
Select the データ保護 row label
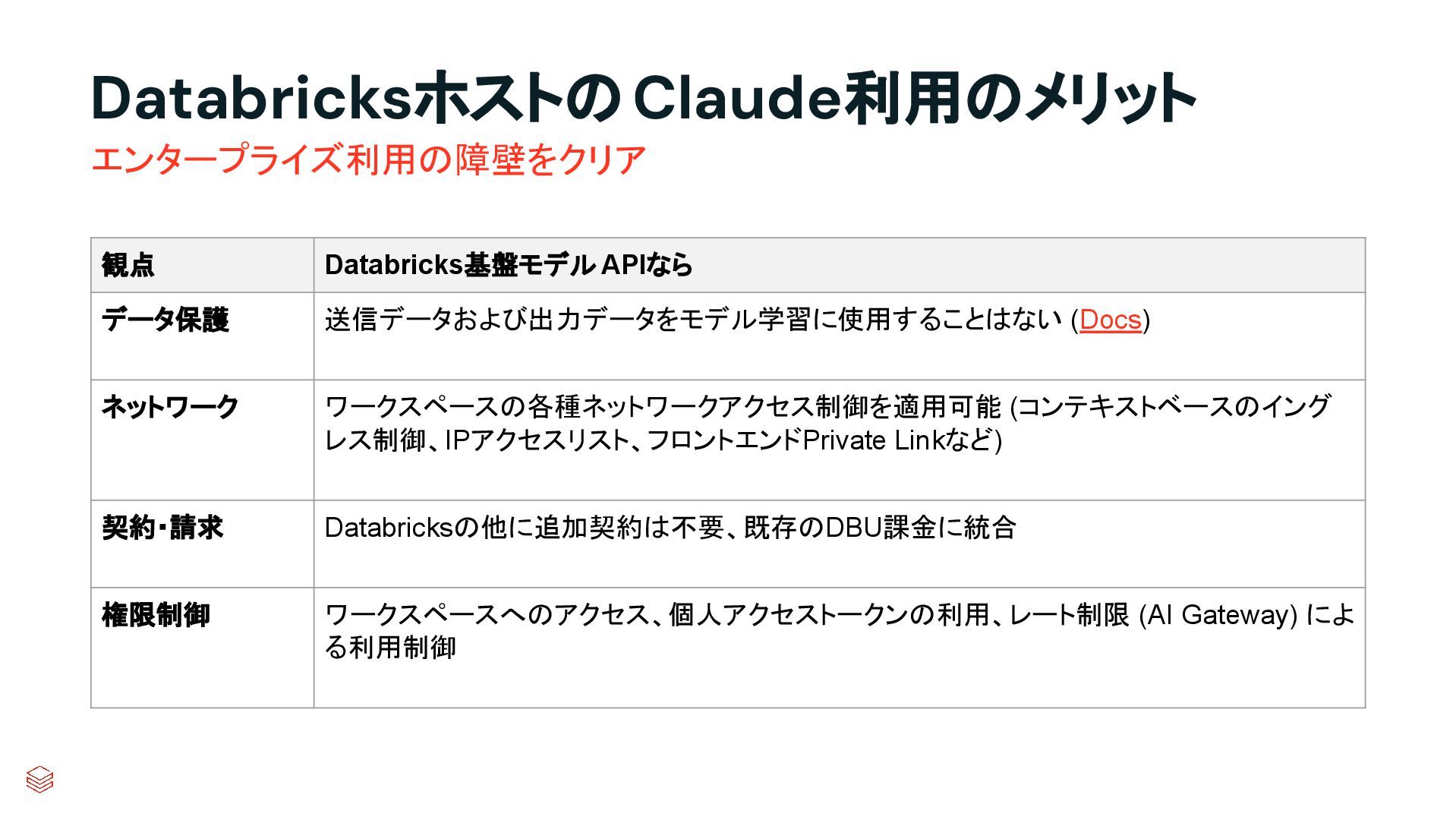pos(165,320)
